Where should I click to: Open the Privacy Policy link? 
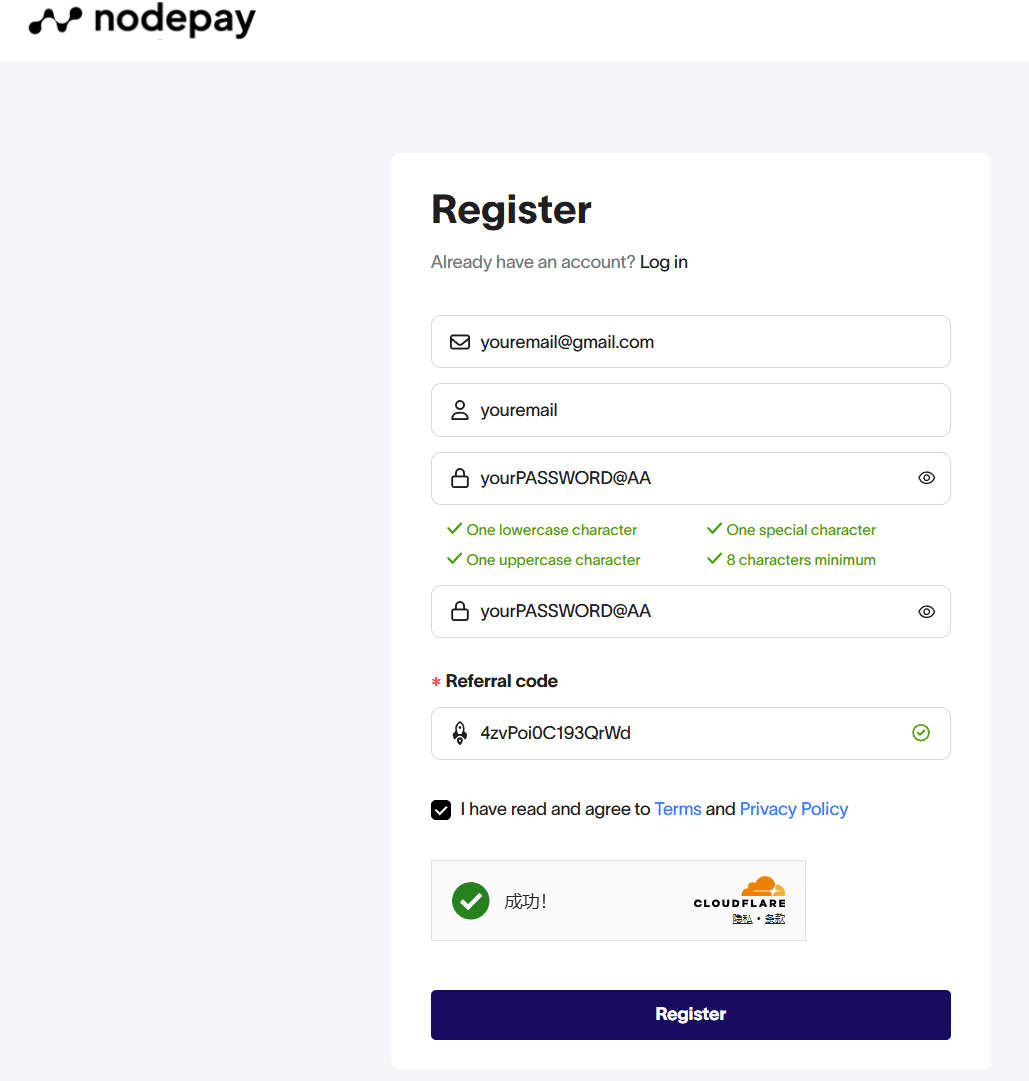click(794, 809)
